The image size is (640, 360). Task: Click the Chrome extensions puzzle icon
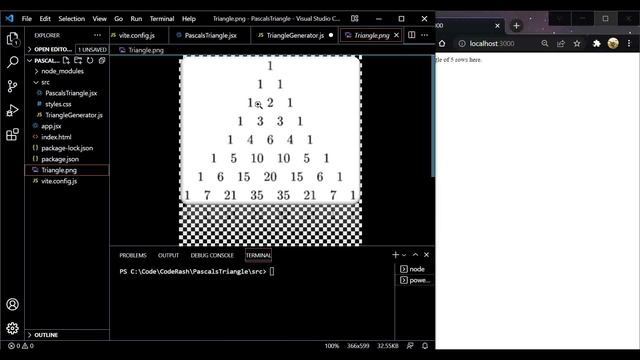tap(597, 43)
